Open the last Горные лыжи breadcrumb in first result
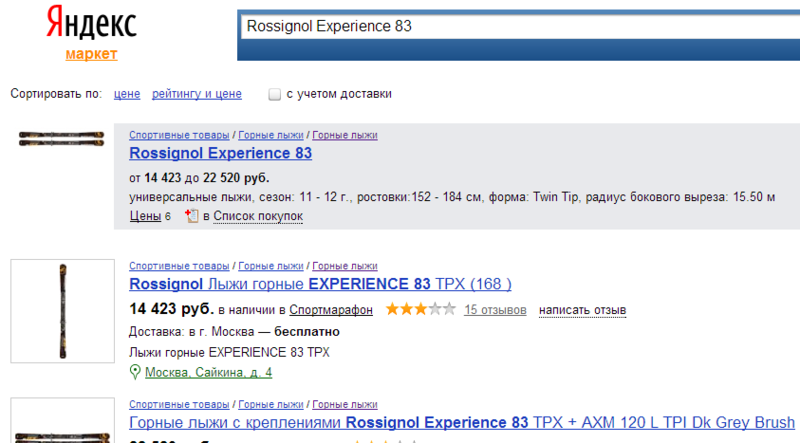Image resolution: width=800 pixels, height=443 pixels. 345,135
